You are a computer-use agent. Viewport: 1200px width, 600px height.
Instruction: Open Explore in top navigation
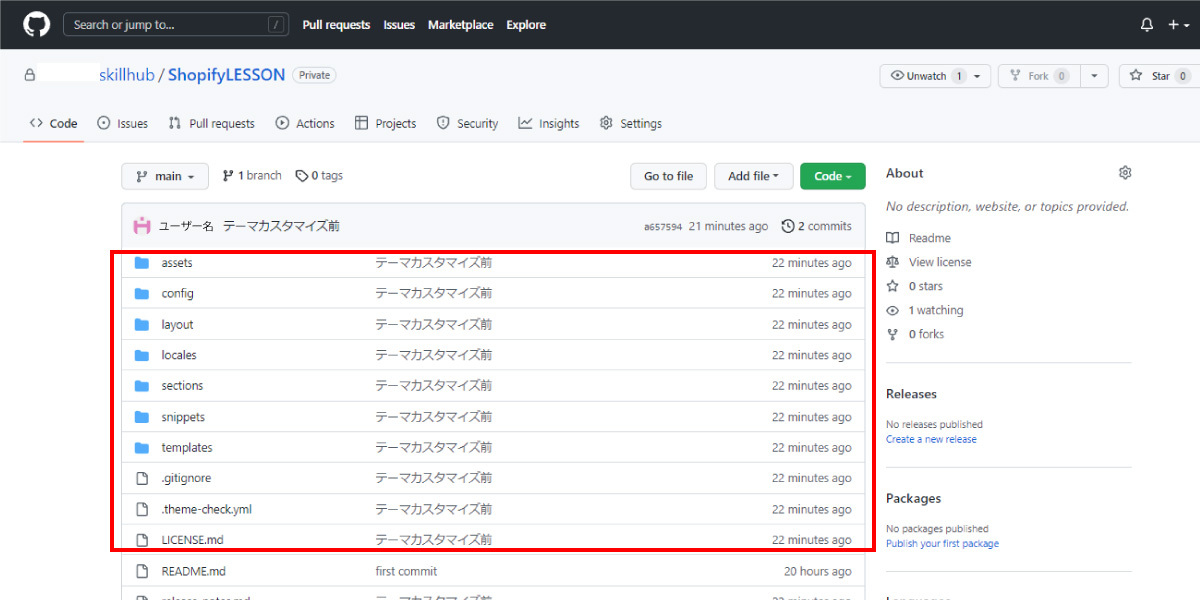click(526, 25)
